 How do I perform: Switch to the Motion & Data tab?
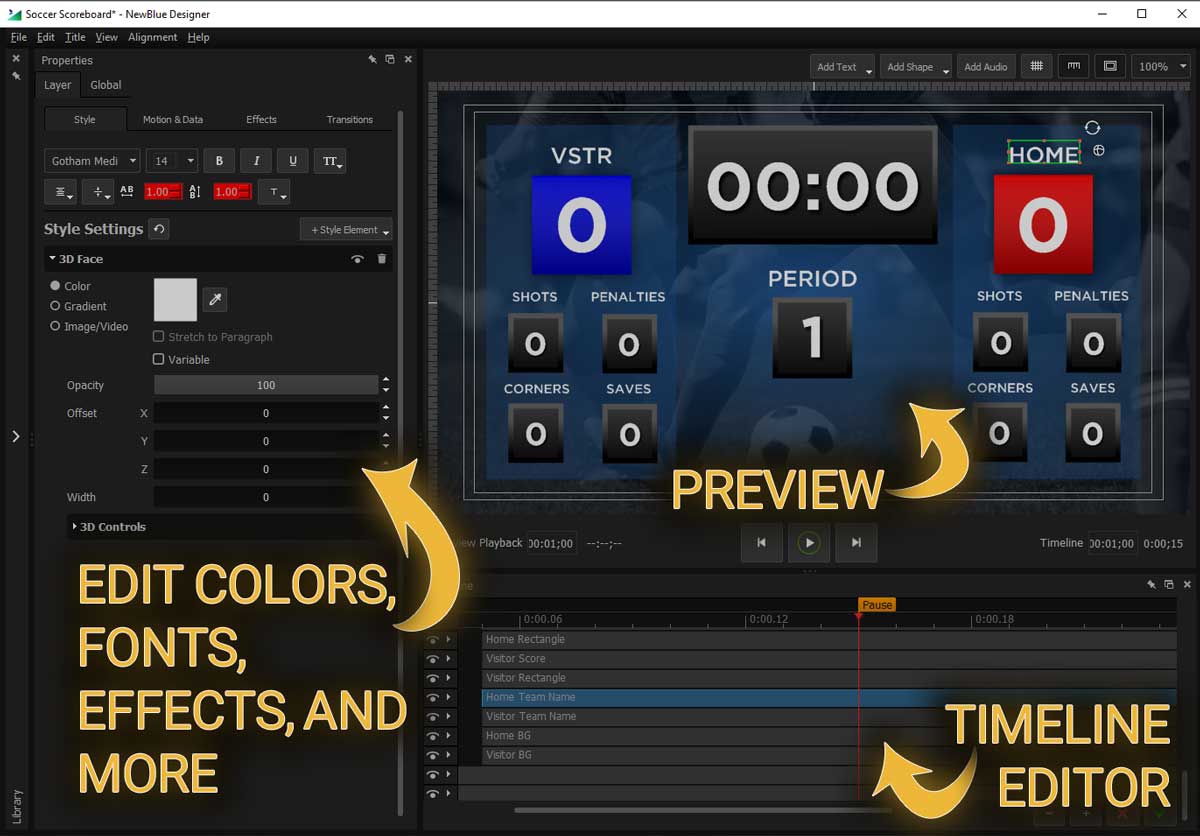point(173,119)
